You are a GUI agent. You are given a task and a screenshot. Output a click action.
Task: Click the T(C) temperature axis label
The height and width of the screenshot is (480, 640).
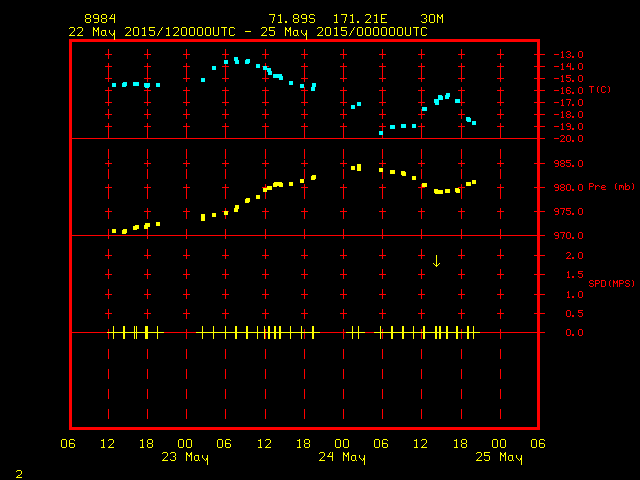600,90
